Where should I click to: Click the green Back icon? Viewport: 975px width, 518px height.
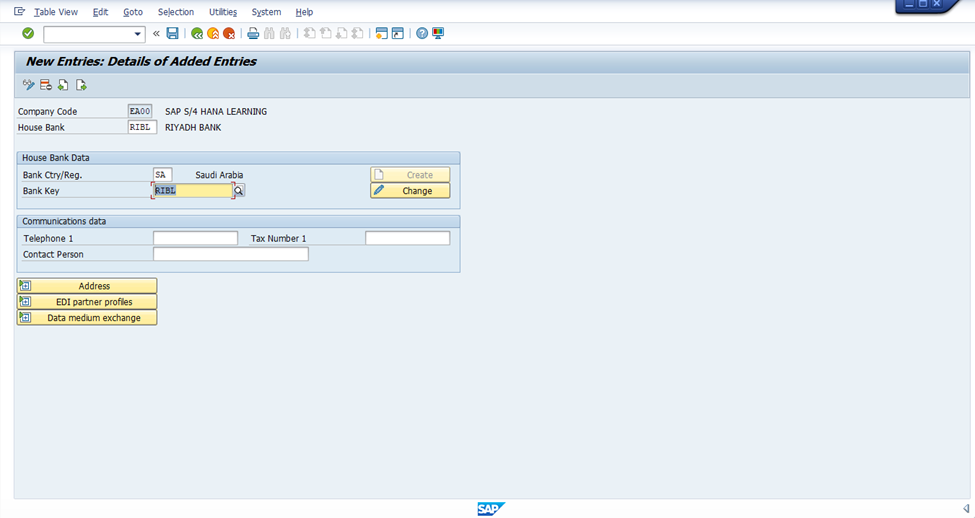point(197,34)
